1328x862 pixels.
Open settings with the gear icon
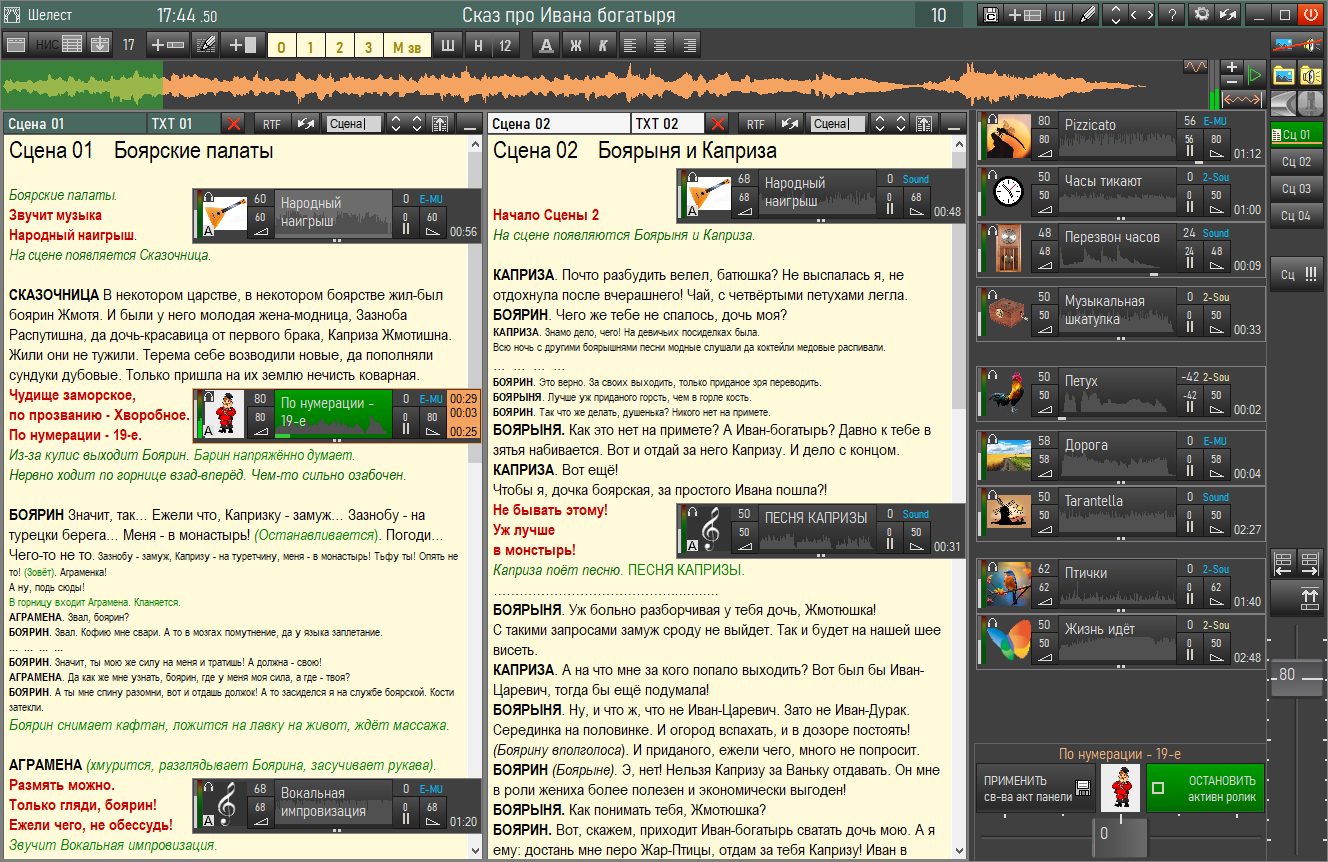pyautogui.click(x=1201, y=15)
